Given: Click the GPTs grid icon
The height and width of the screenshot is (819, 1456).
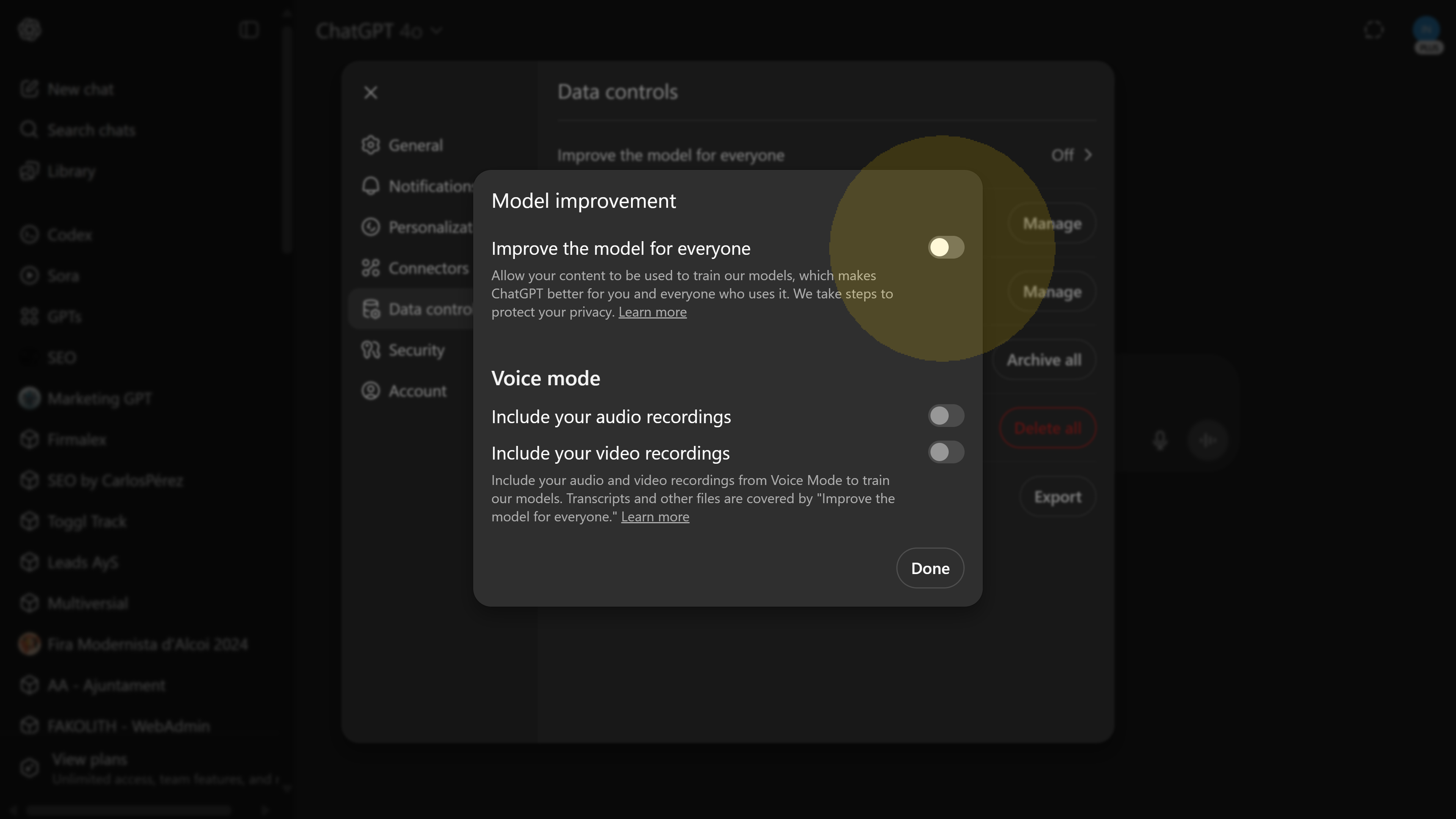Looking at the screenshot, I should click(x=30, y=317).
